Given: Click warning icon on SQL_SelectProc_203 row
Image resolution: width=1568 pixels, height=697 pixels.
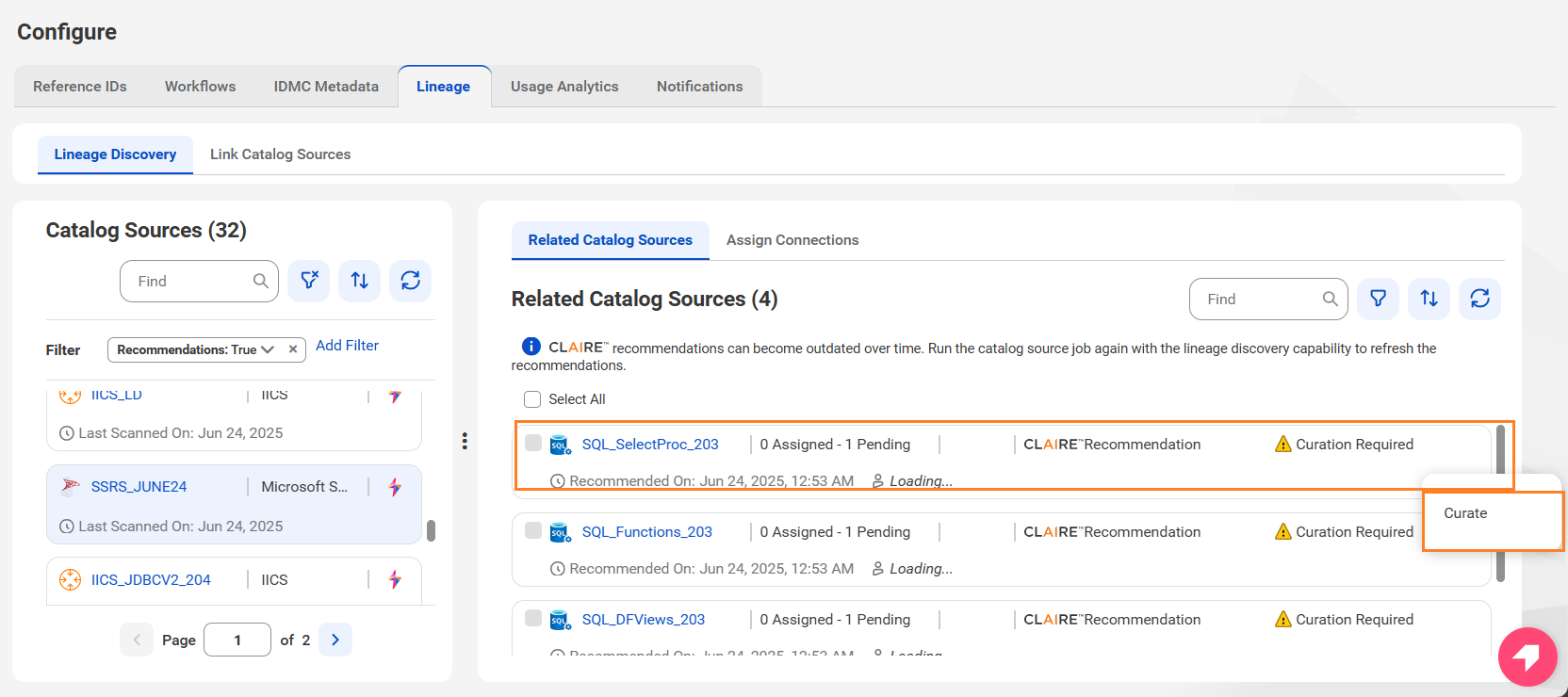Looking at the screenshot, I should tap(1282, 444).
